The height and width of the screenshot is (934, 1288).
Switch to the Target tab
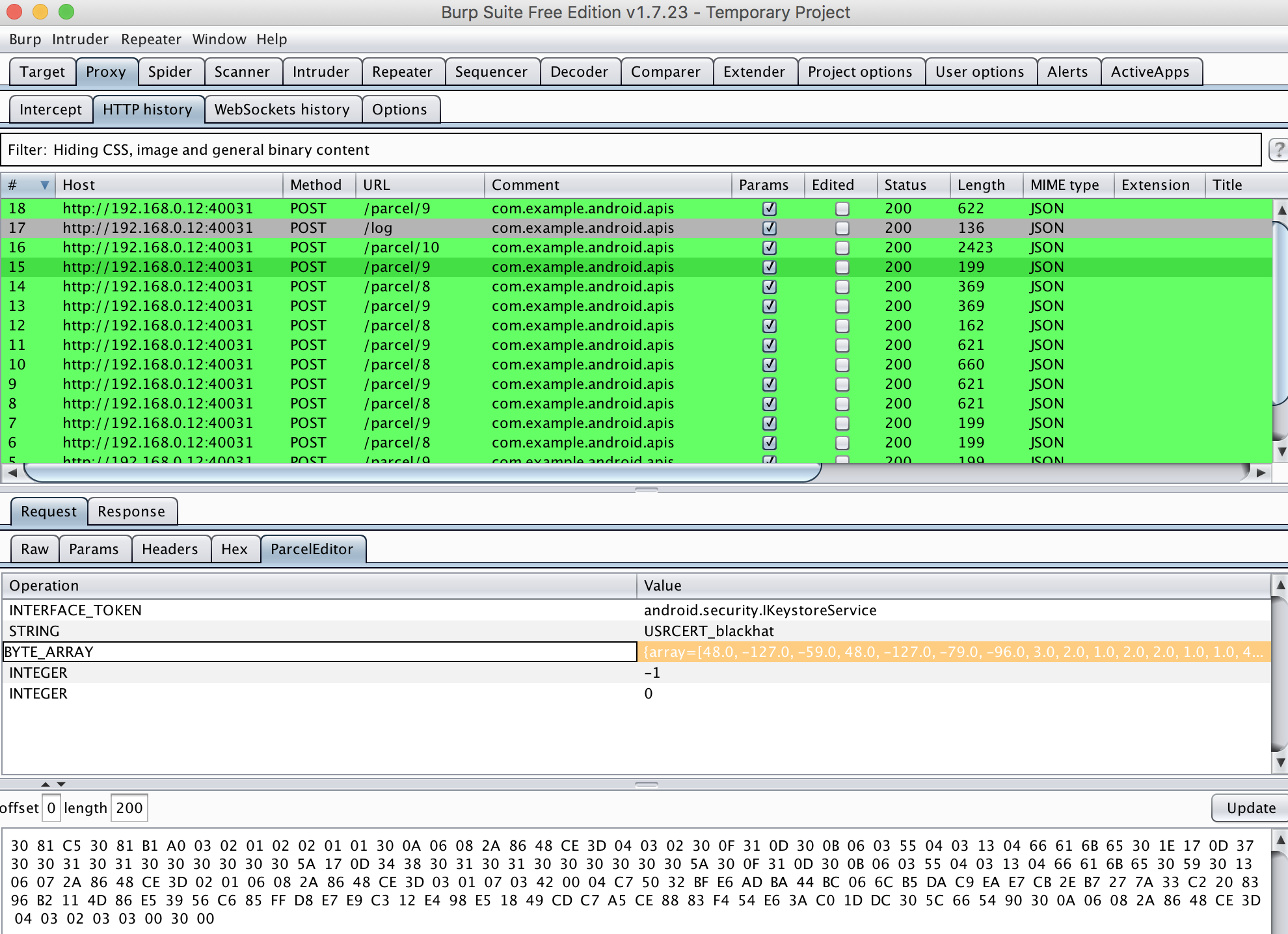42,72
